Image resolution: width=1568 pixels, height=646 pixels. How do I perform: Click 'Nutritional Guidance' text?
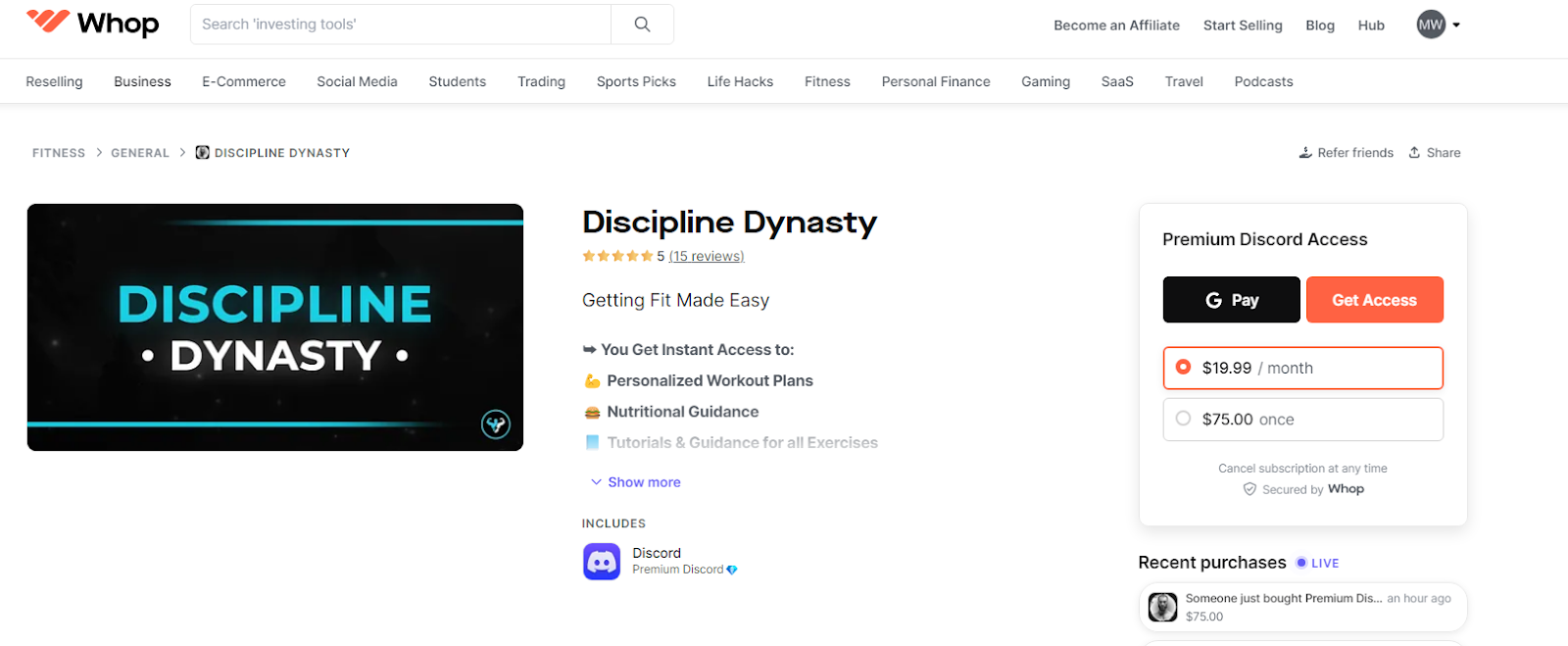pos(683,412)
